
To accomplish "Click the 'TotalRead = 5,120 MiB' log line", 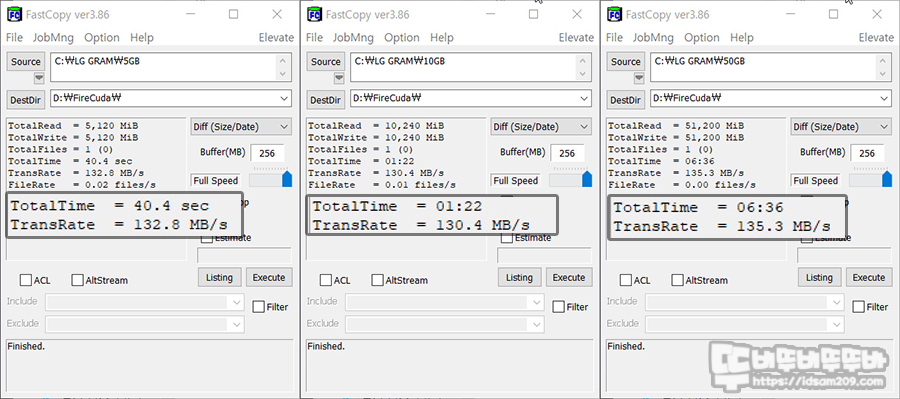I will (73, 126).
